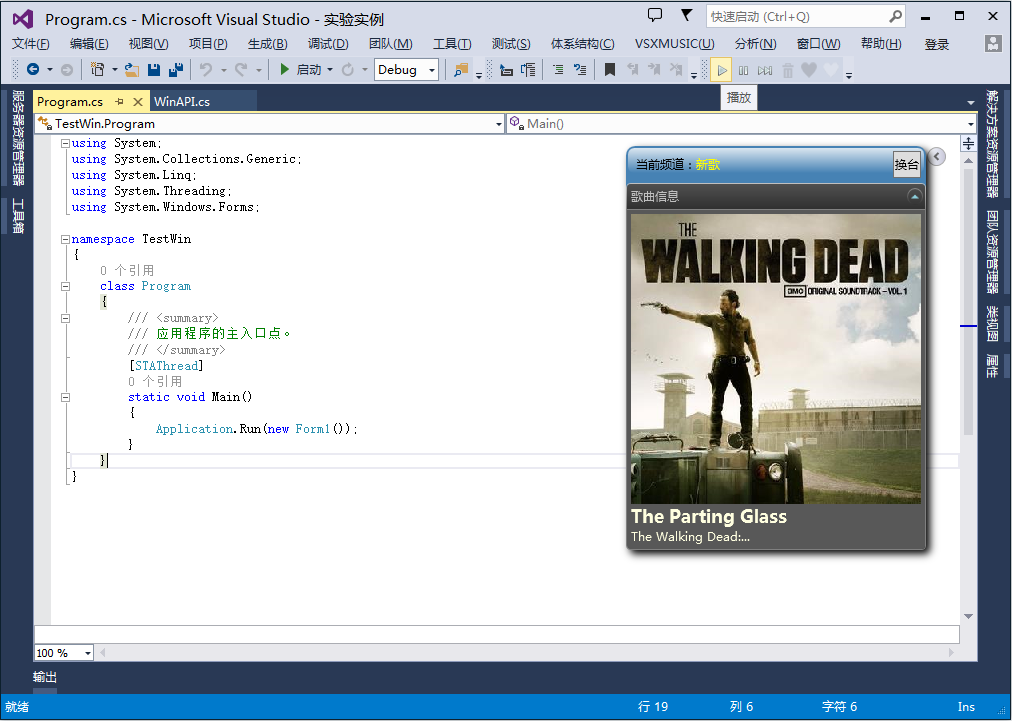This screenshot has height=721, width=1012.
Task: Click the Save file disk icon
Action: coord(154,70)
